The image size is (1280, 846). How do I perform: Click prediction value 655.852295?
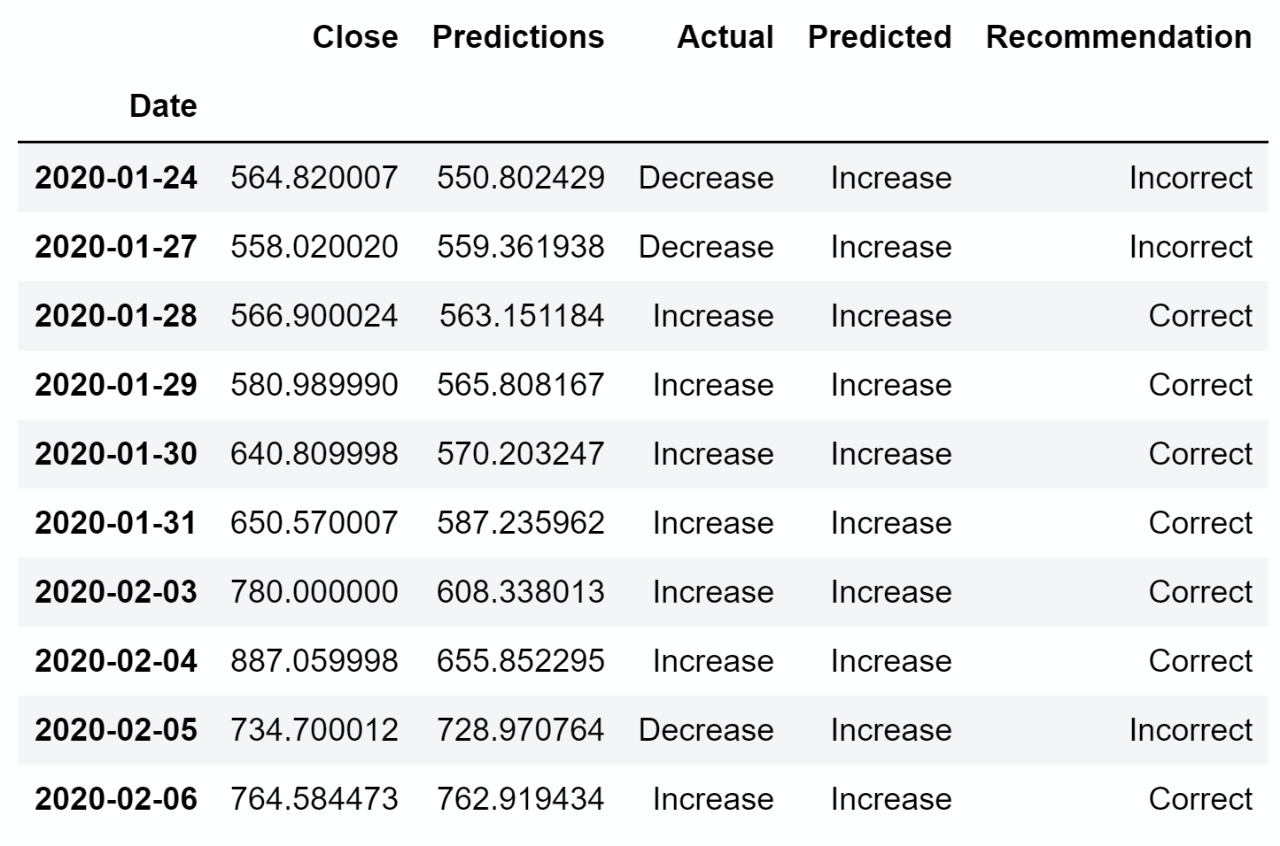coord(520,661)
